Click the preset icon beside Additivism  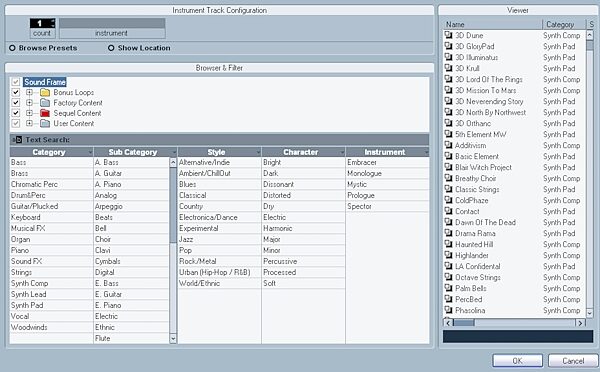pyautogui.click(x=448, y=145)
